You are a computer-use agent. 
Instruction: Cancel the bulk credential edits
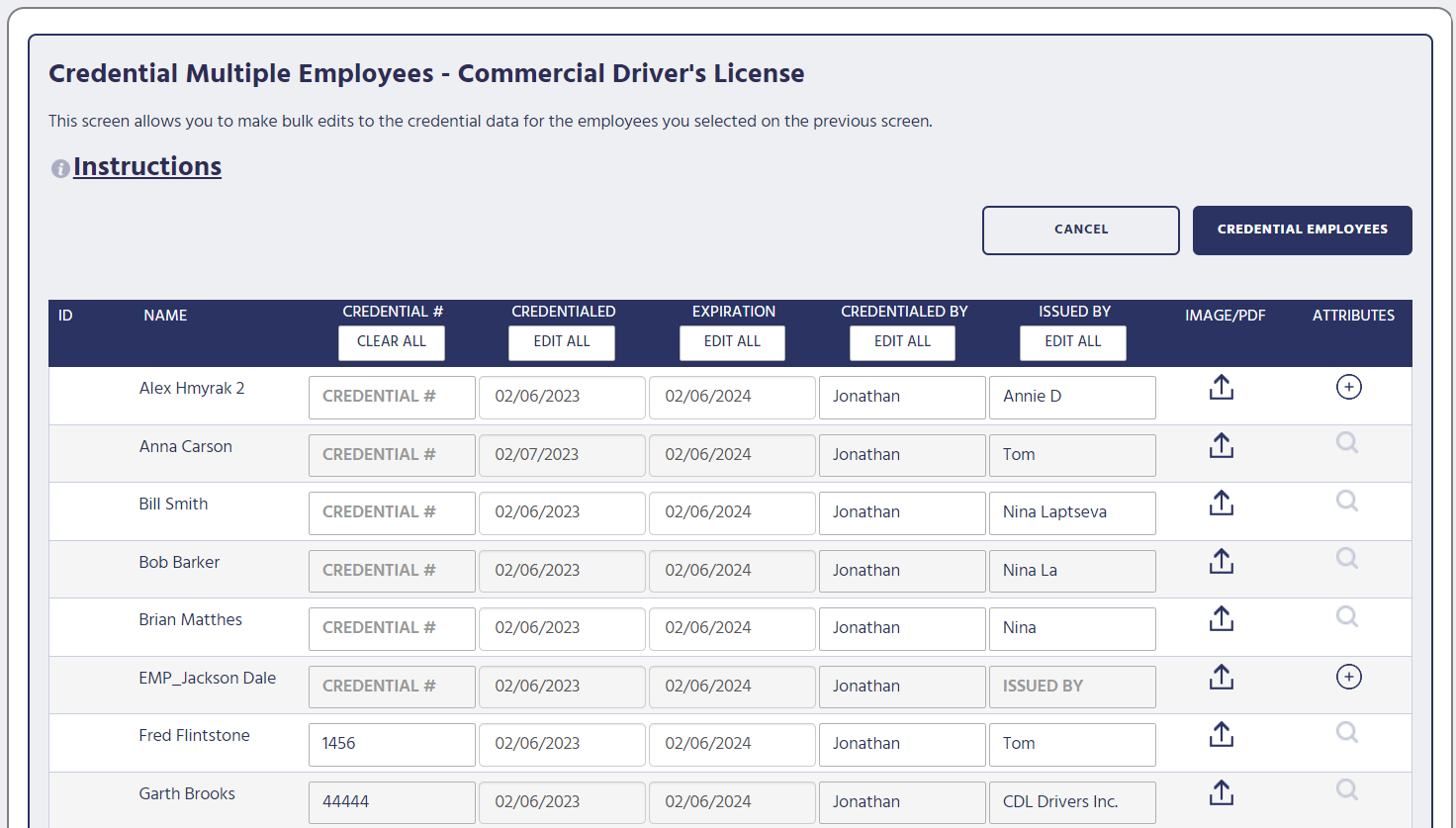click(1080, 230)
